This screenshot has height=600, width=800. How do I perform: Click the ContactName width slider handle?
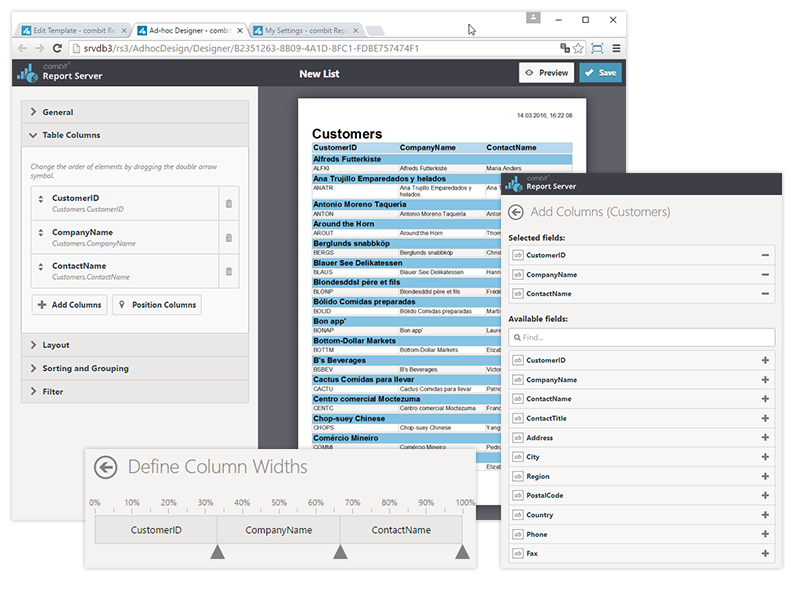[x=462, y=552]
